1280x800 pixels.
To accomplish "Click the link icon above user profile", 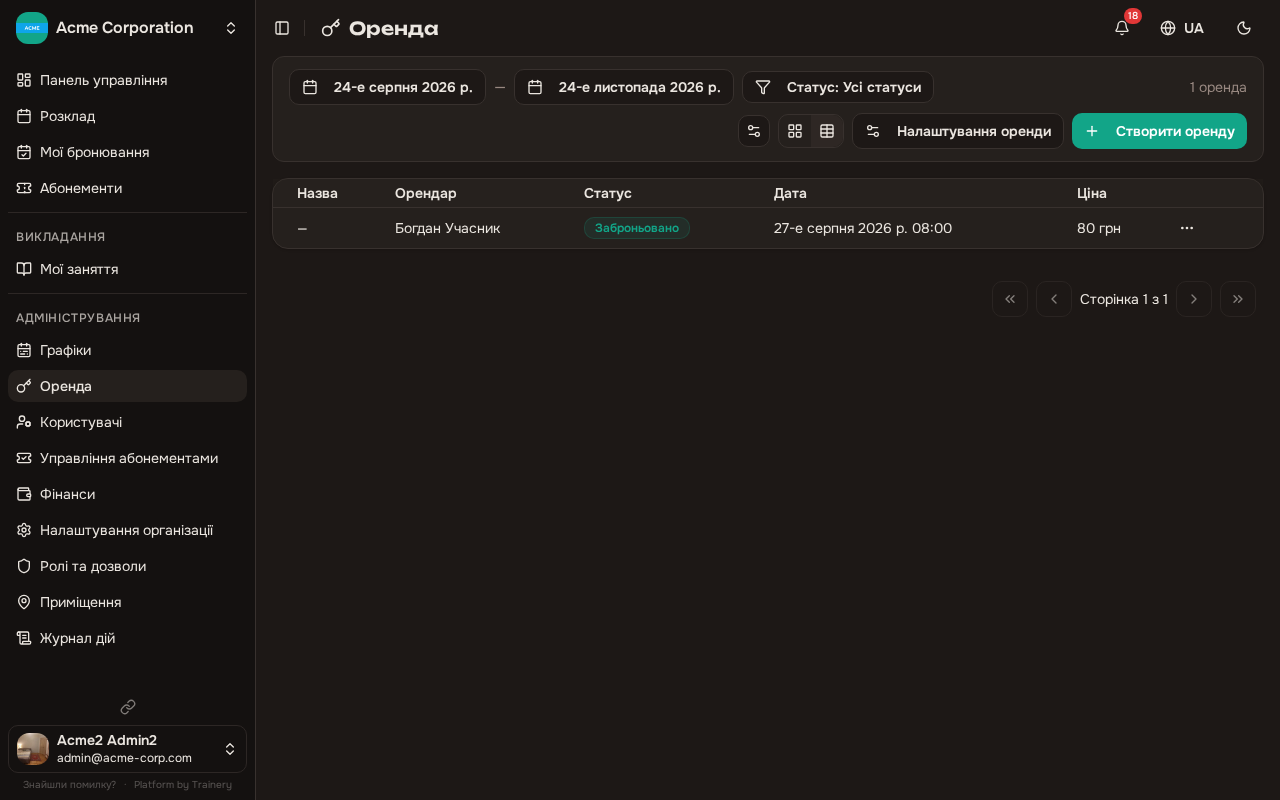I will click(x=128, y=707).
